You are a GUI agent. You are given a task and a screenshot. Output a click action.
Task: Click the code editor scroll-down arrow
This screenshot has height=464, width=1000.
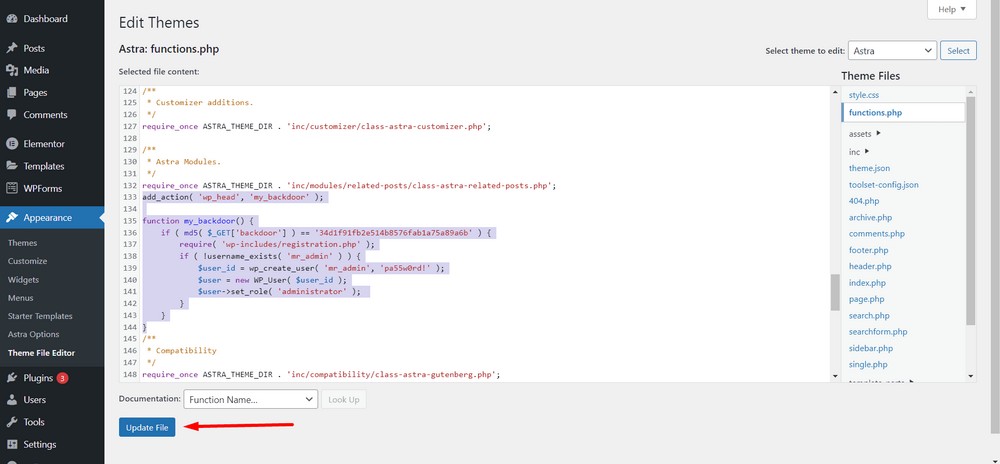(x=835, y=376)
